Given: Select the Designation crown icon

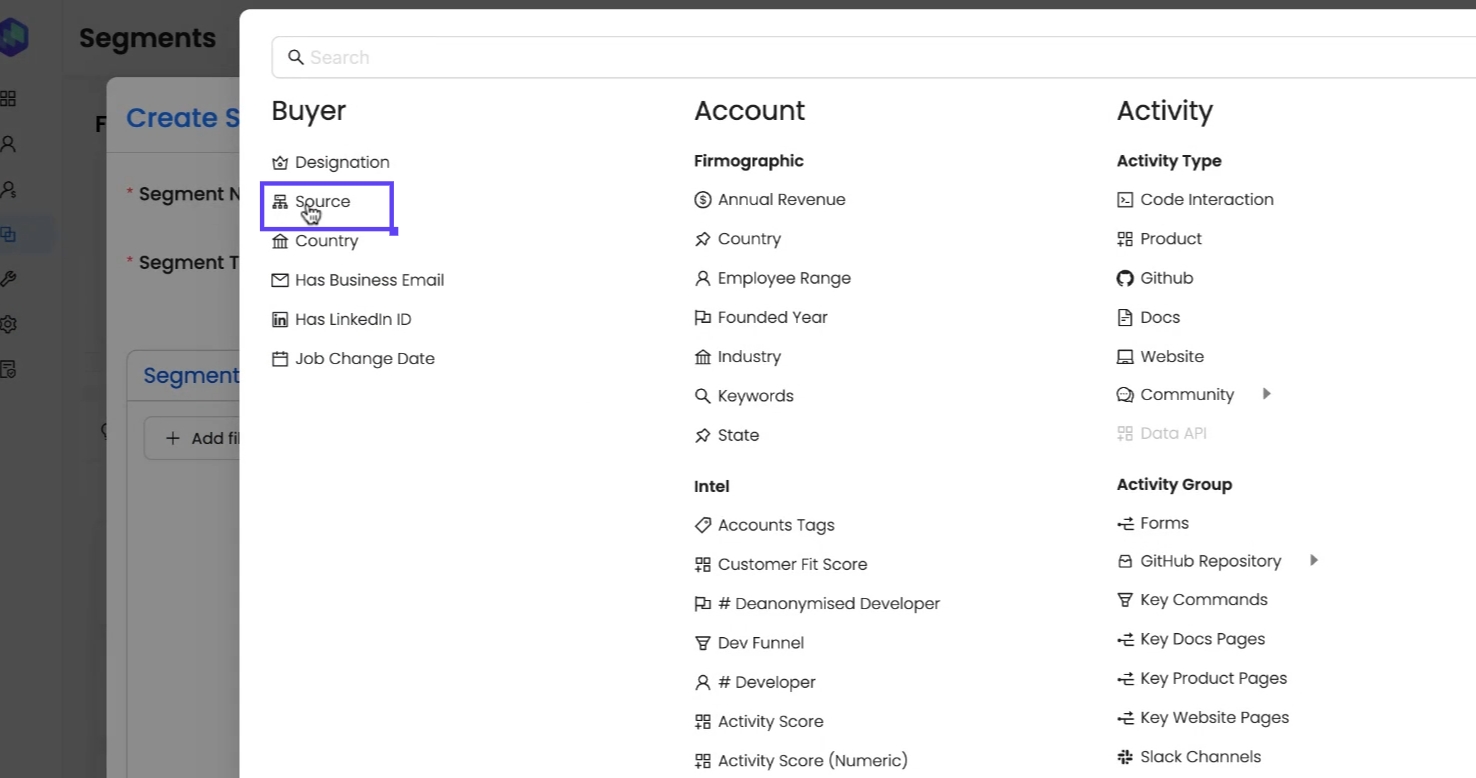Looking at the screenshot, I should pyautogui.click(x=280, y=163).
